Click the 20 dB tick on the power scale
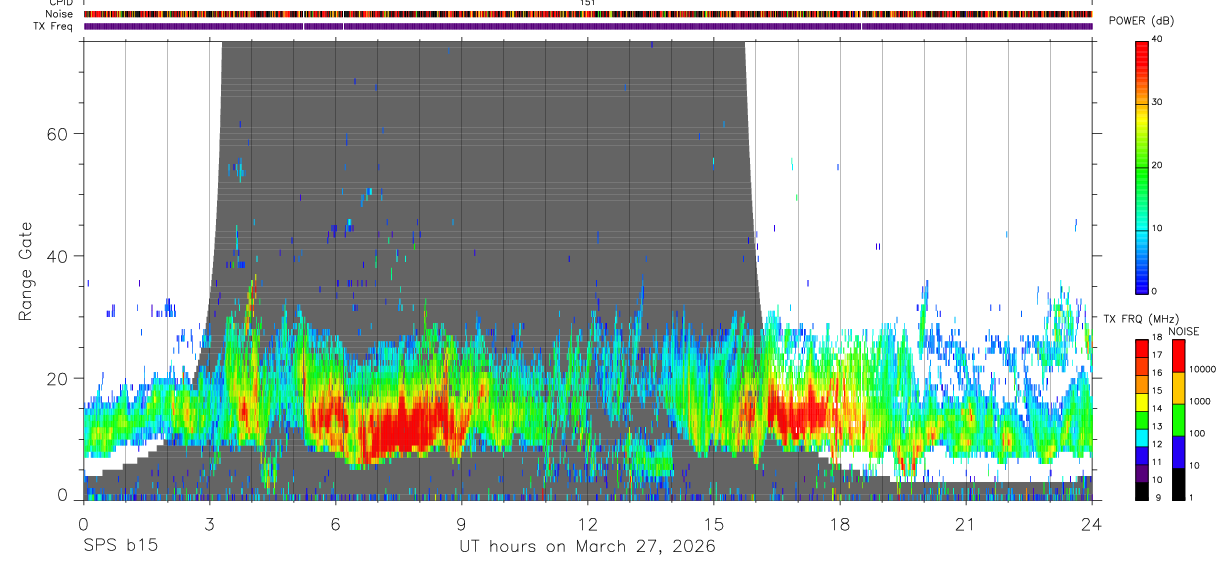 click(1156, 165)
